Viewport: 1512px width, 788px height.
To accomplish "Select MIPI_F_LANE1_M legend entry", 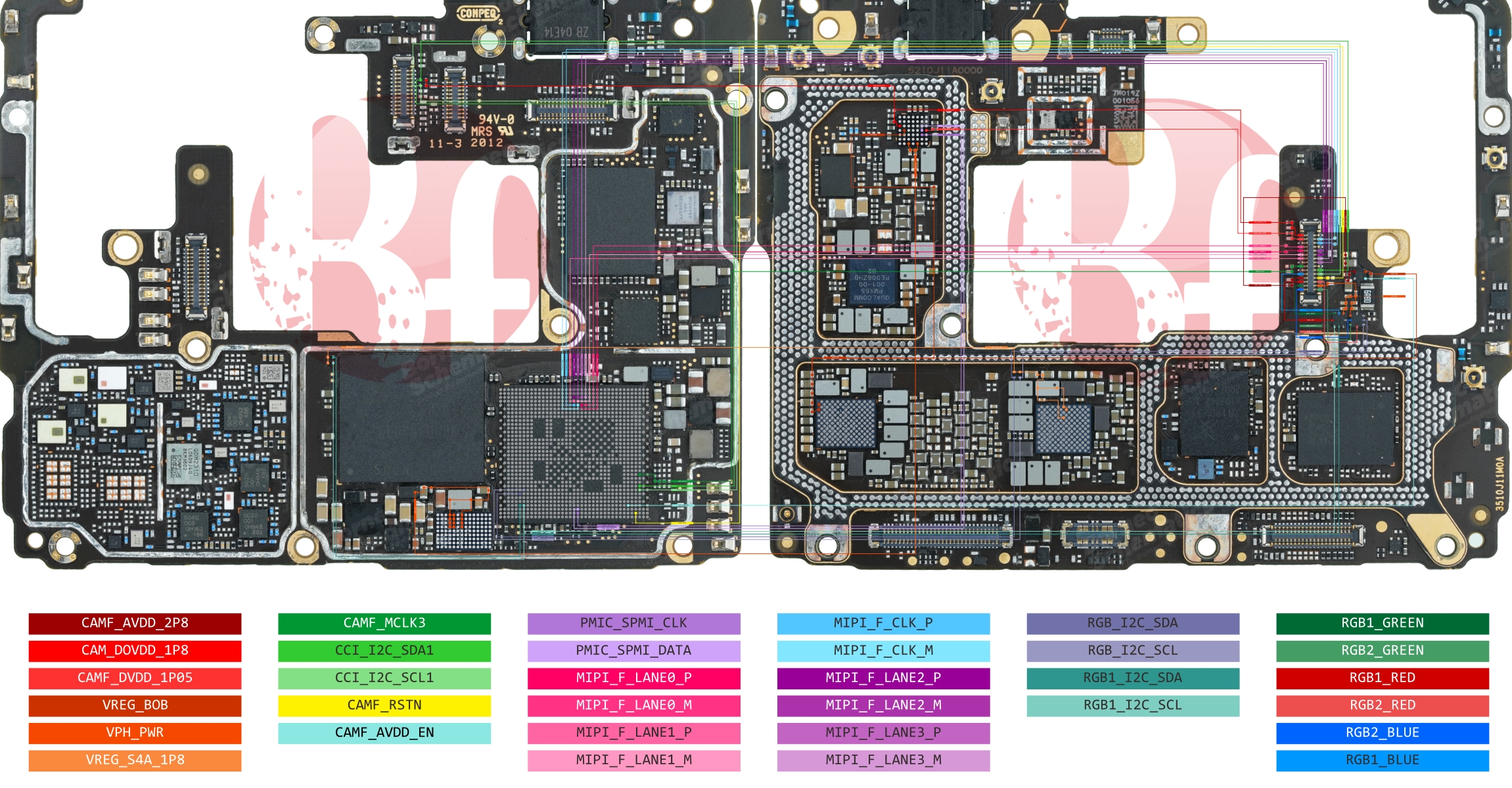I will click(634, 760).
